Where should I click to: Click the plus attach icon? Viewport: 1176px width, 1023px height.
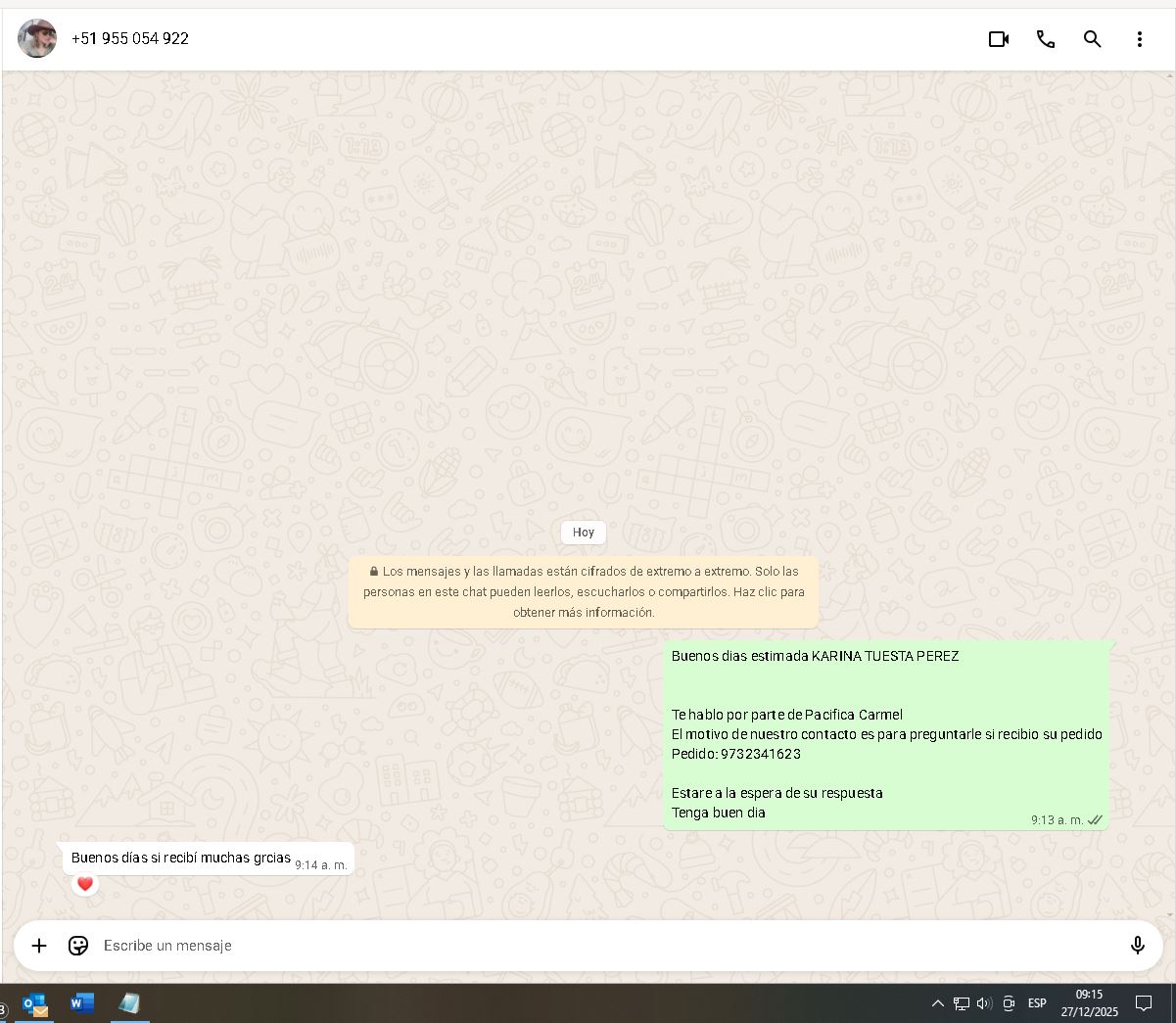pyautogui.click(x=39, y=946)
